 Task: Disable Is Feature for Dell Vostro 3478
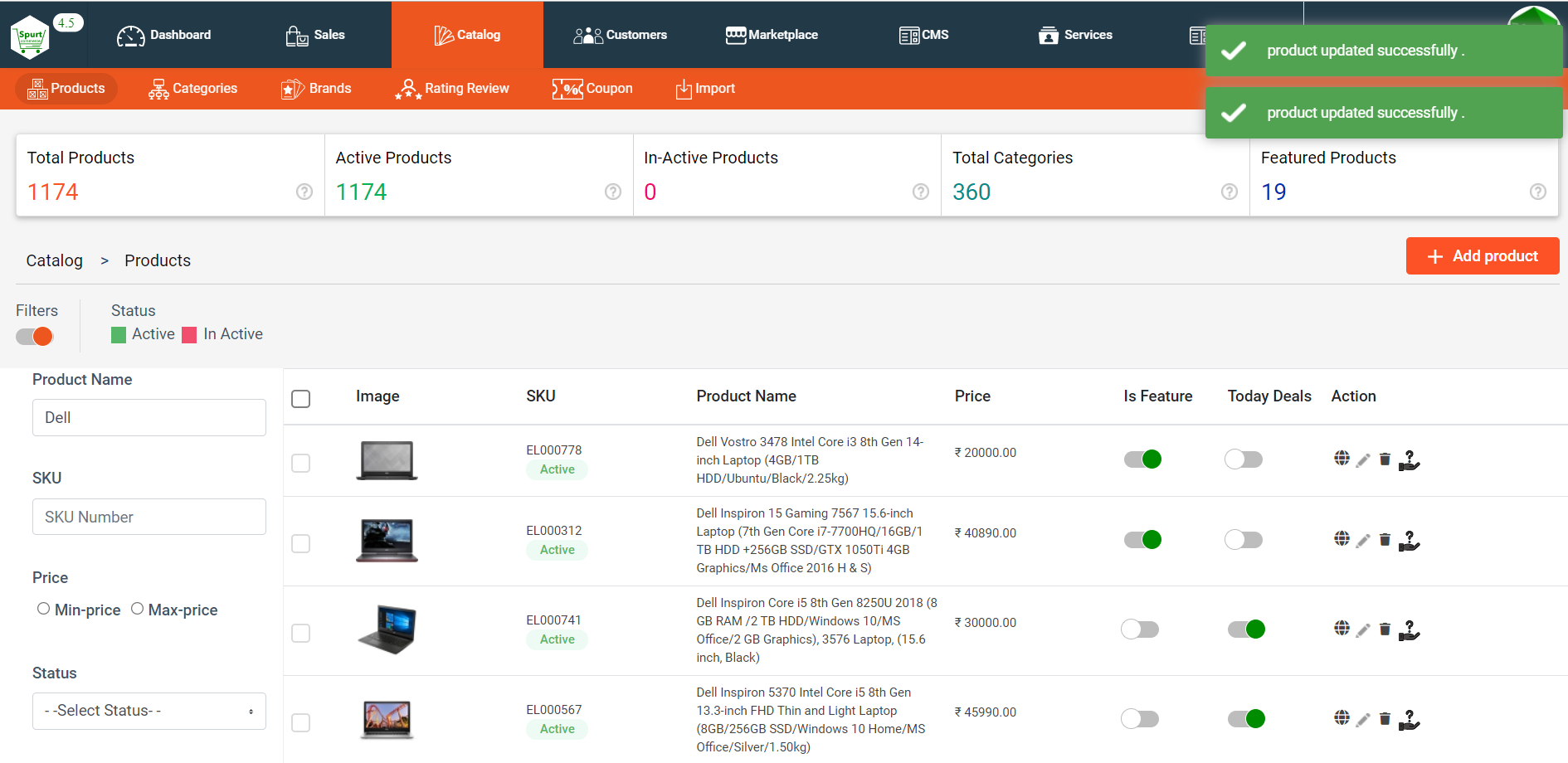tap(1143, 459)
